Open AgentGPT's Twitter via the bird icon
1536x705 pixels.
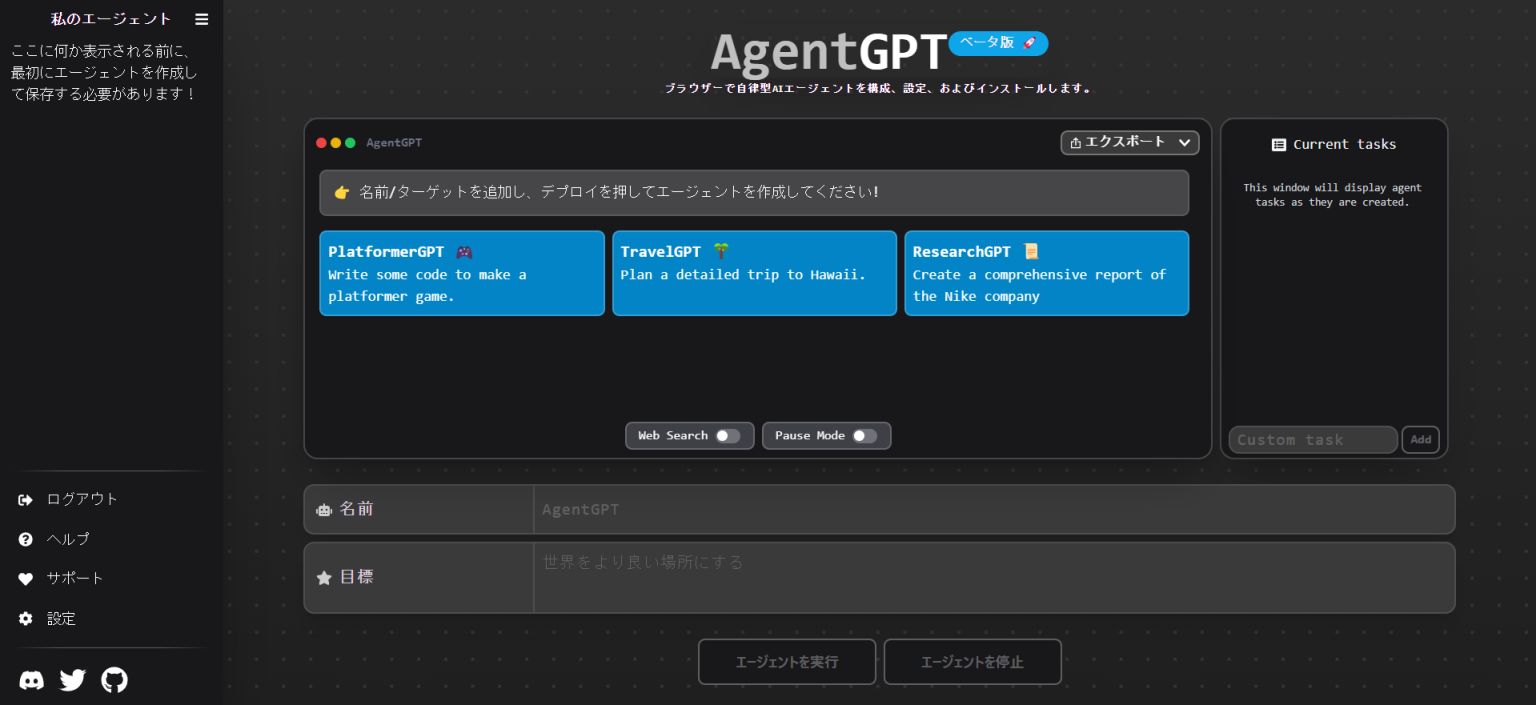(x=72, y=680)
